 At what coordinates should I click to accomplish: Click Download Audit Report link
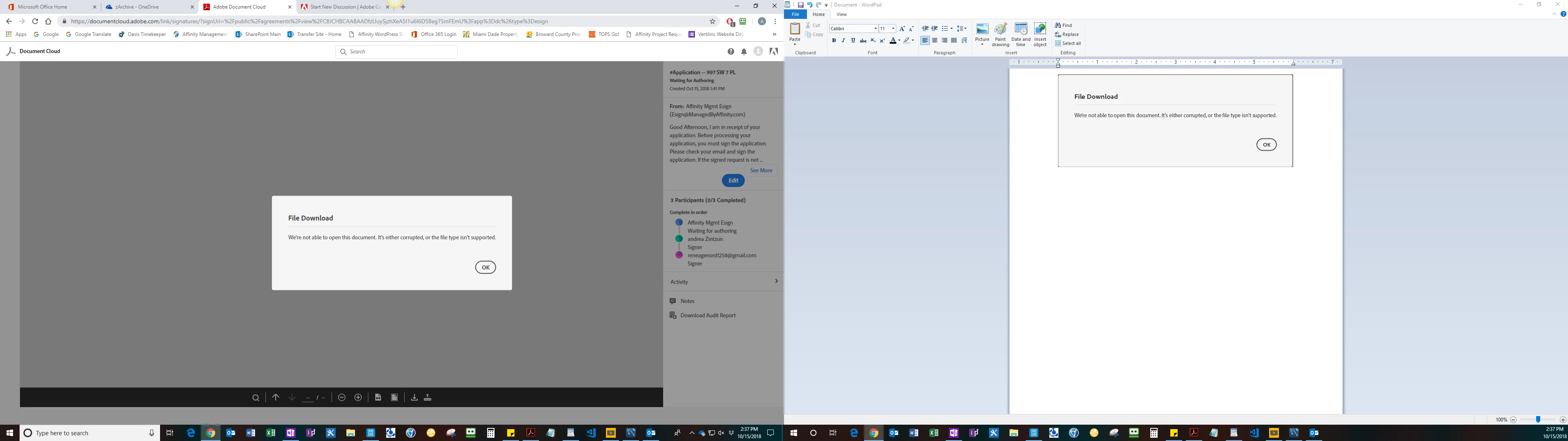coord(707,316)
